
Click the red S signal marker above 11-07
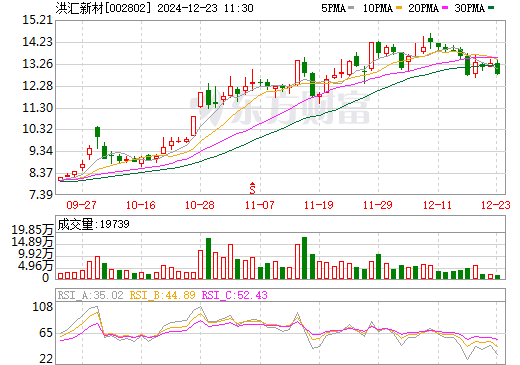pyautogui.click(x=252, y=188)
